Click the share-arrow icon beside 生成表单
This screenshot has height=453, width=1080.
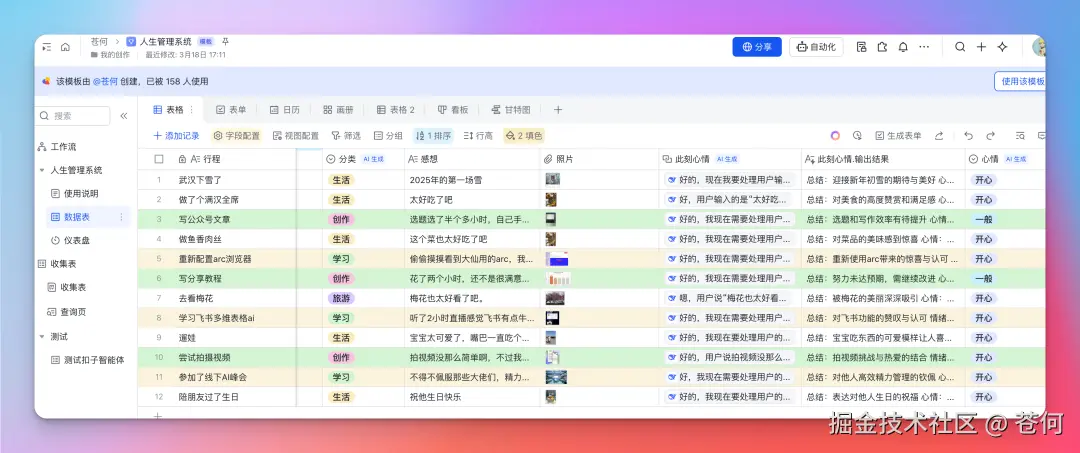coord(939,136)
